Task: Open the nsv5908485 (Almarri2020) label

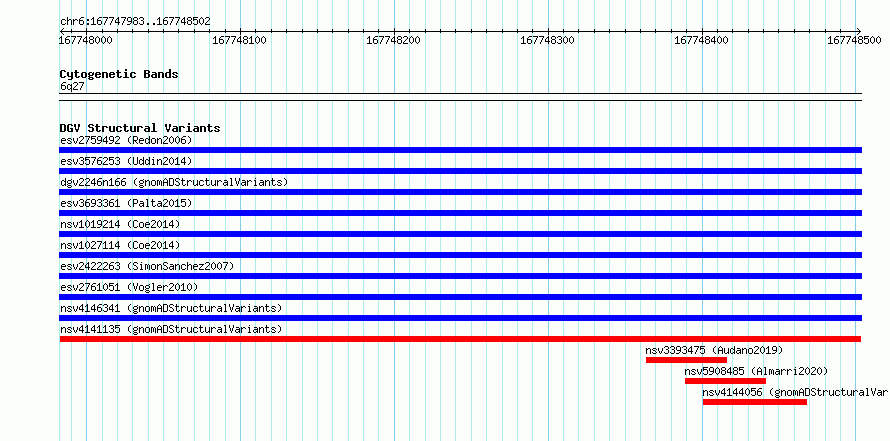Action: pyautogui.click(x=756, y=371)
